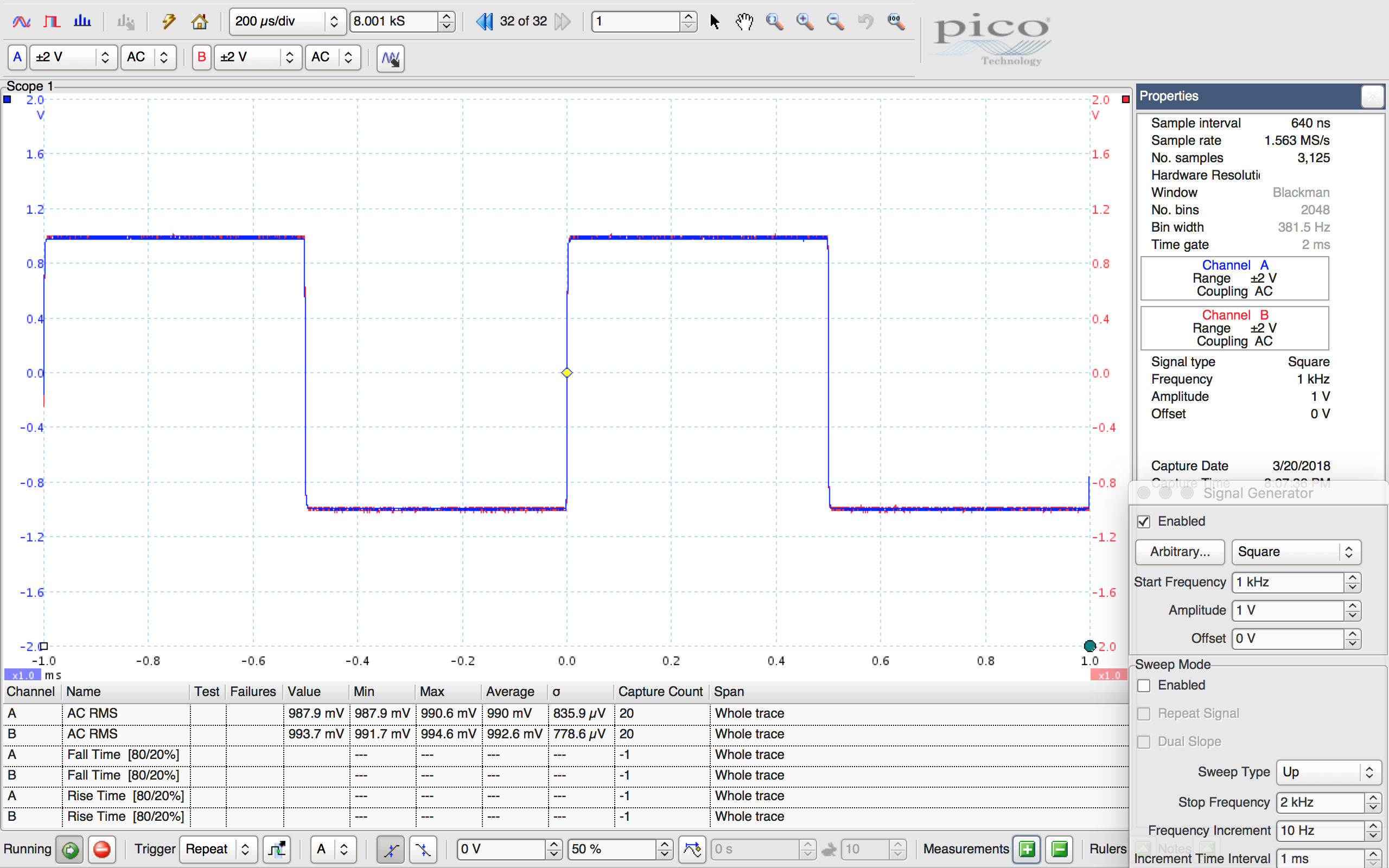This screenshot has width=1389, height=868.
Task: Open Square wave type dropdown
Action: pyautogui.click(x=1296, y=552)
